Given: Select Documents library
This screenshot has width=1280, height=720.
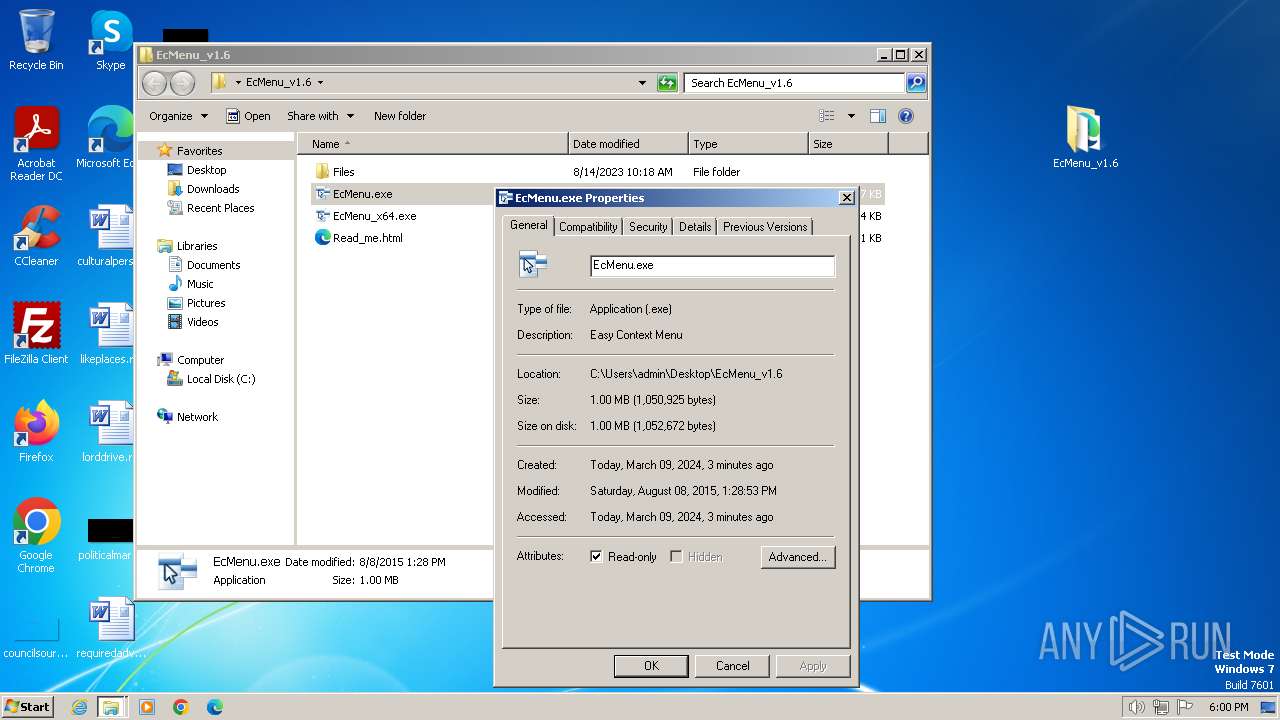Looking at the screenshot, I should [x=213, y=265].
